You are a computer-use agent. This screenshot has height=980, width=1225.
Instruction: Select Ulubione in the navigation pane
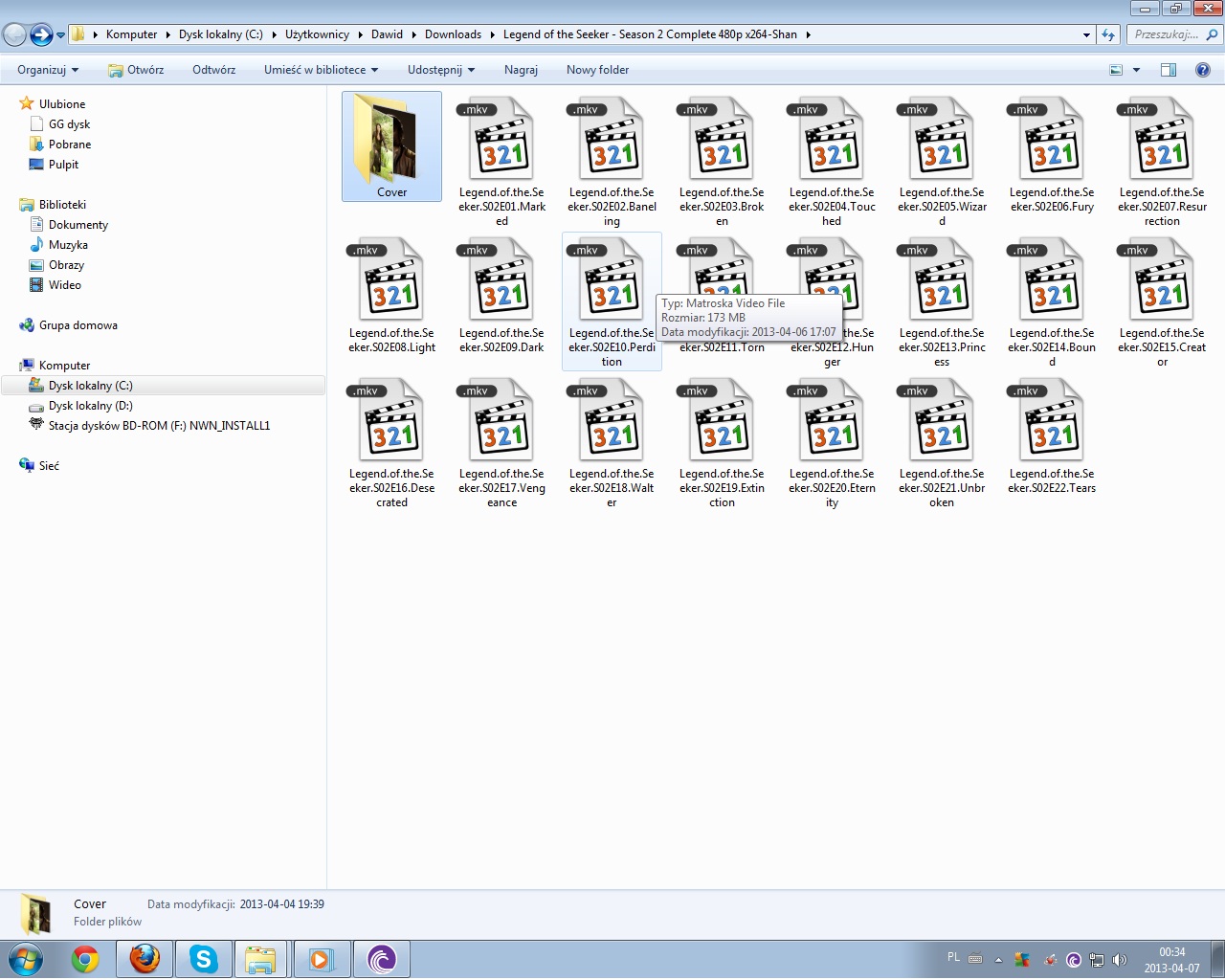pos(62,104)
